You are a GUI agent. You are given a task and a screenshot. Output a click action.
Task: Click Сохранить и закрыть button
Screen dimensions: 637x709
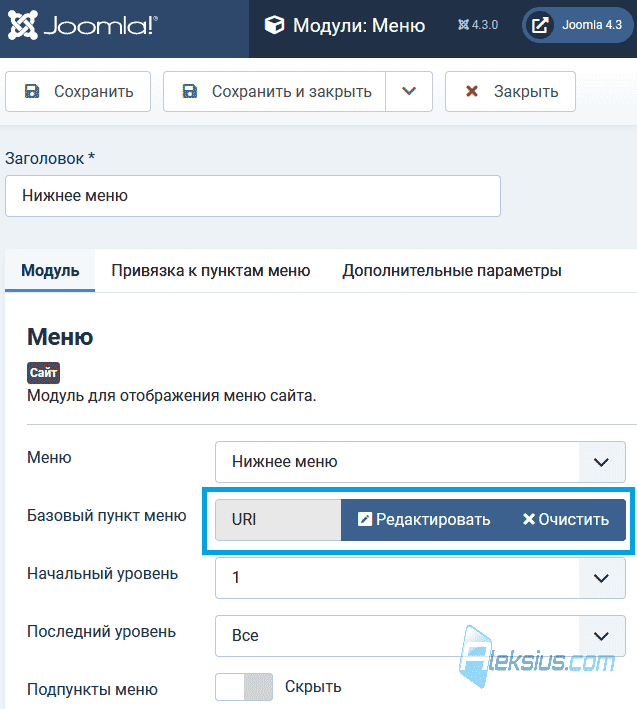[274, 91]
